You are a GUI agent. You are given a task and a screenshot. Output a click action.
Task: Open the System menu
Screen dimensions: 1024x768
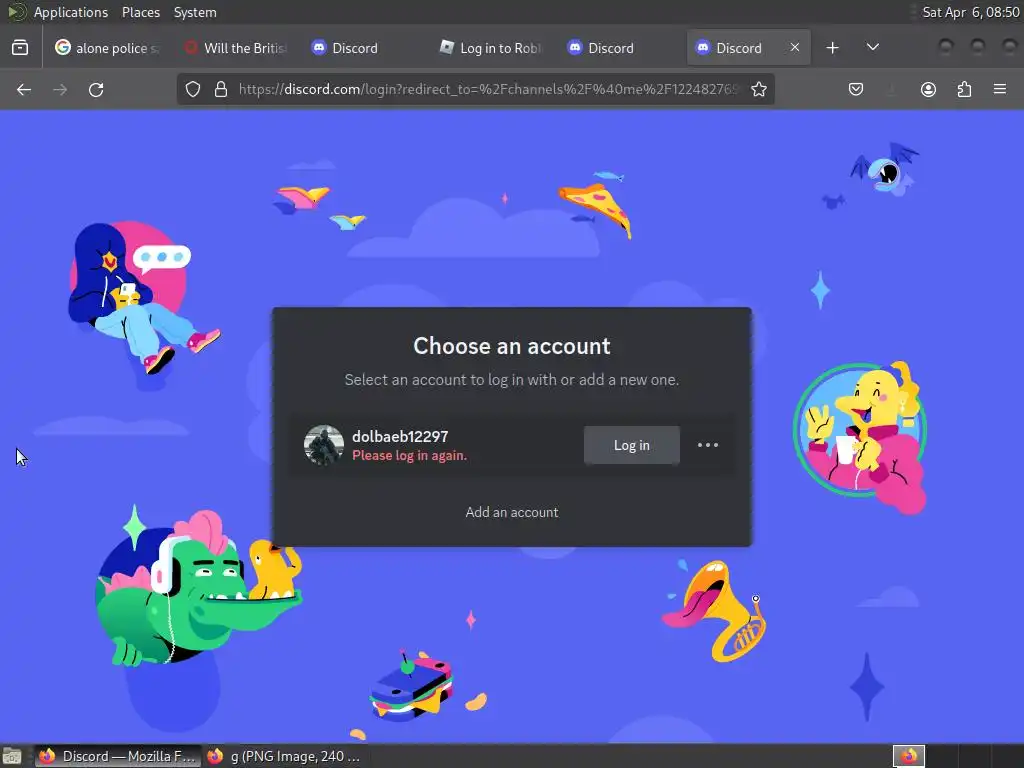pyautogui.click(x=195, y=12)
